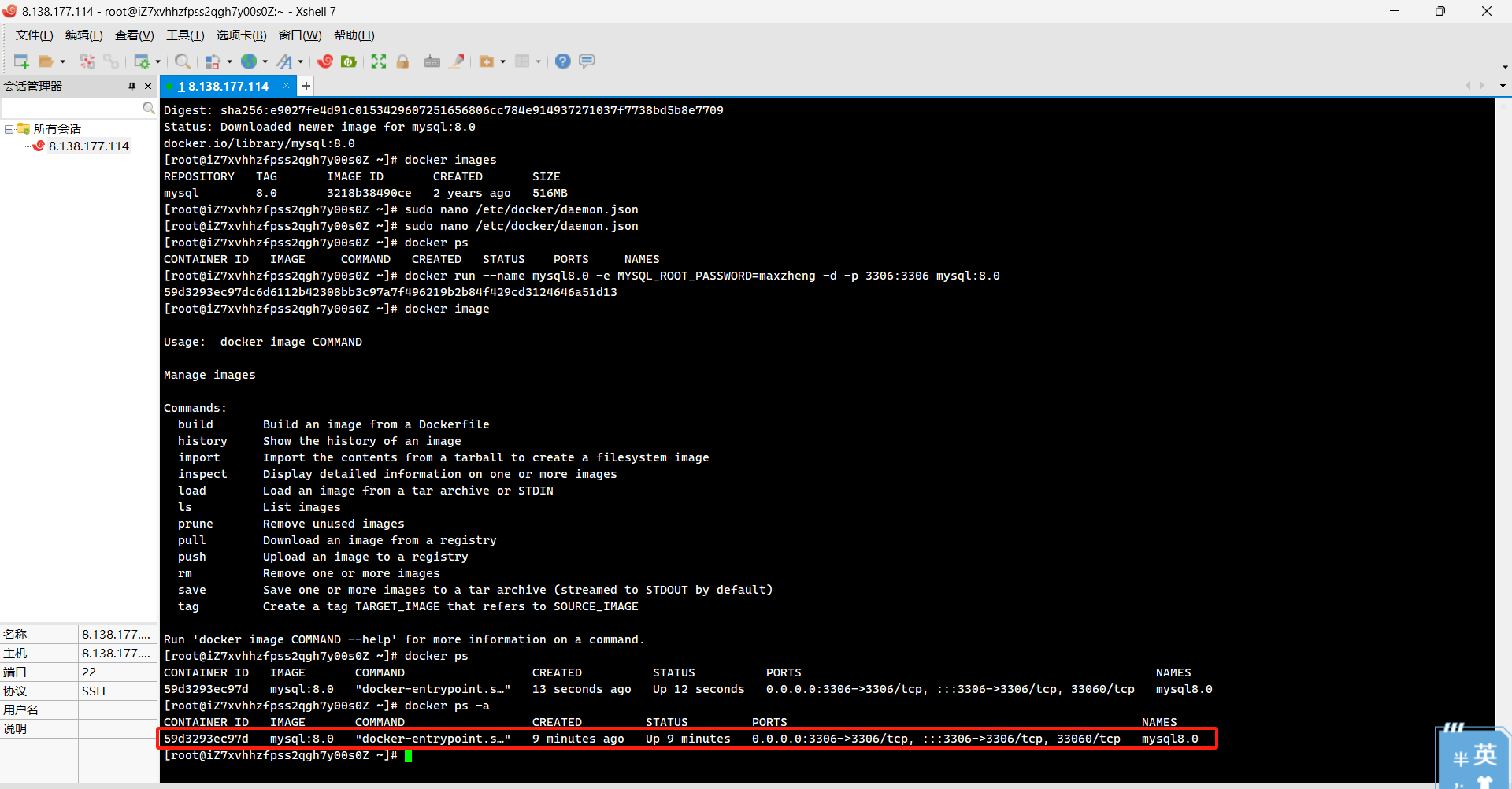Image resolution: width=1512 pixels, height=789 pixels.
Task: Add a new tab with plus button
Action: tap(306, 86)
